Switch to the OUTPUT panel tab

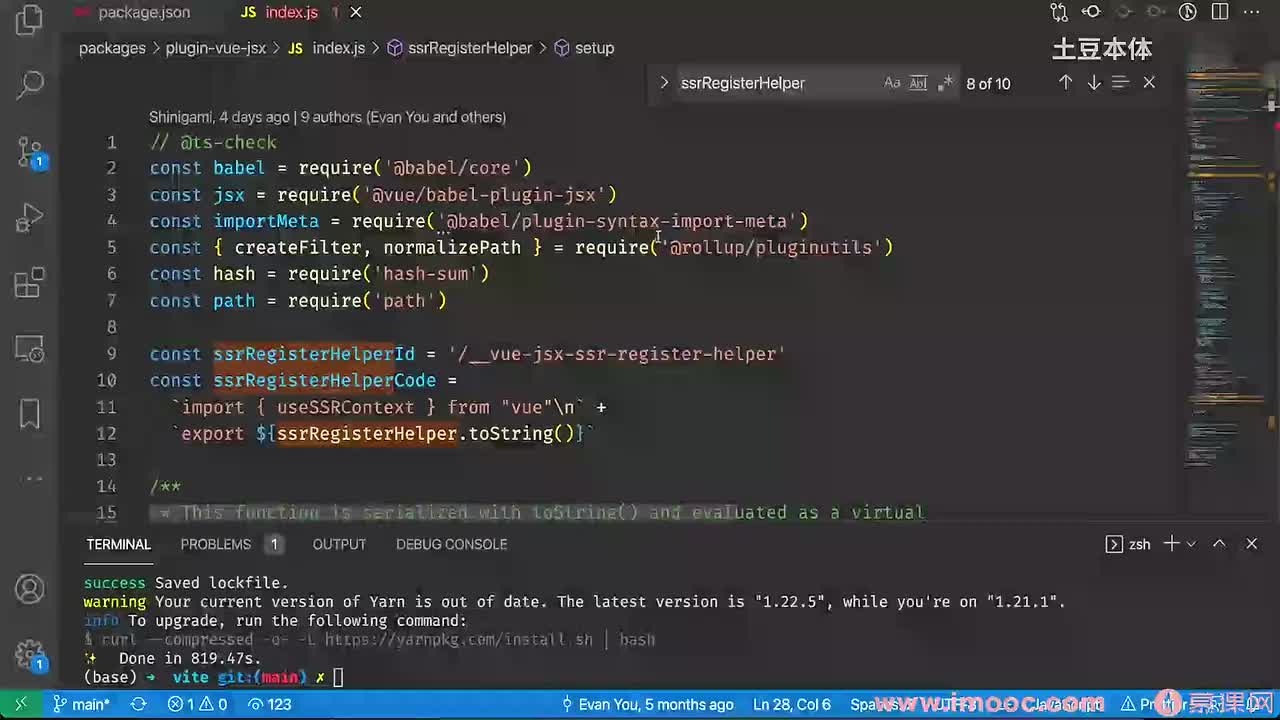click(339, 544)
